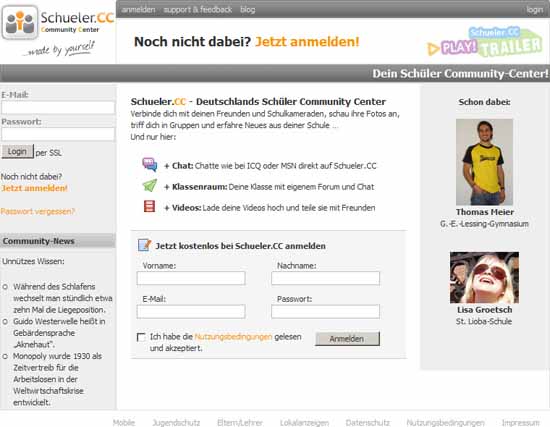Focus the sidebar Passwort login field
The height and width of the screenshot is (427, 550).
(x=58, y=134)
